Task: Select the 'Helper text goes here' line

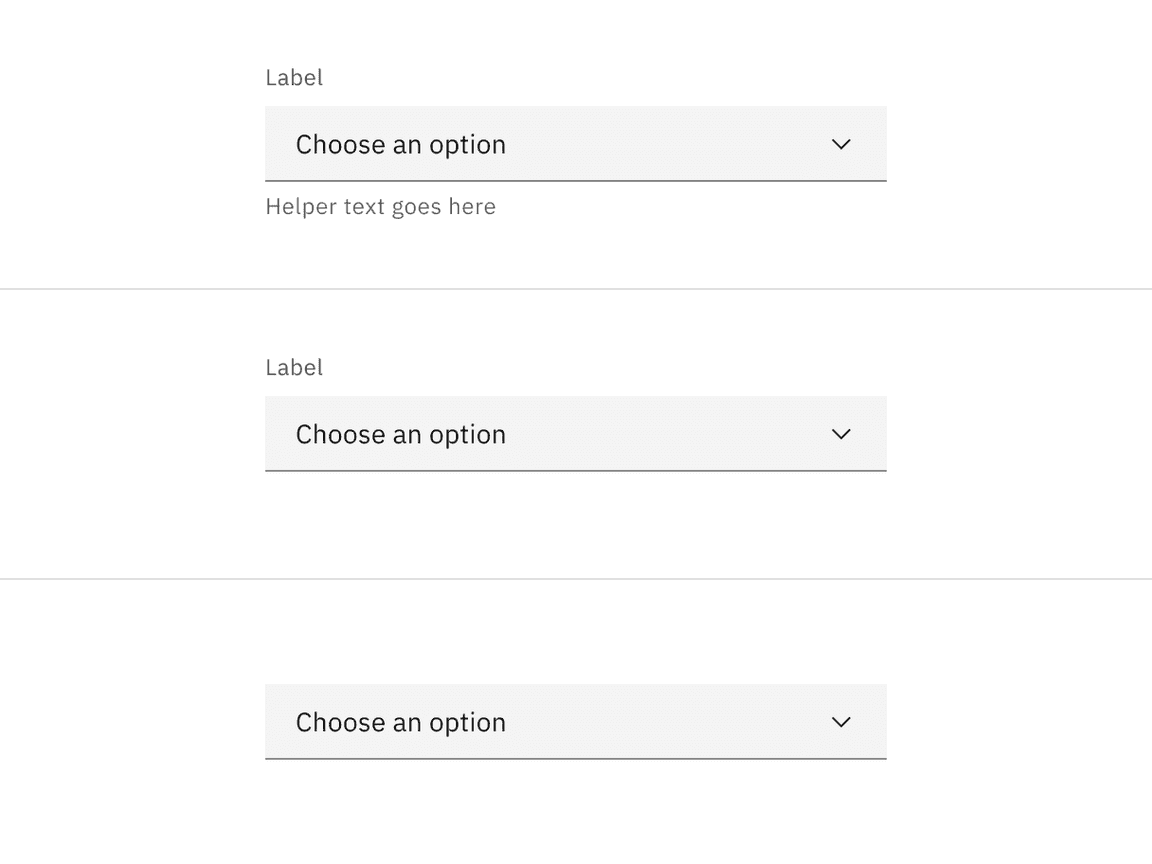Action: click(x=380, y=207)
